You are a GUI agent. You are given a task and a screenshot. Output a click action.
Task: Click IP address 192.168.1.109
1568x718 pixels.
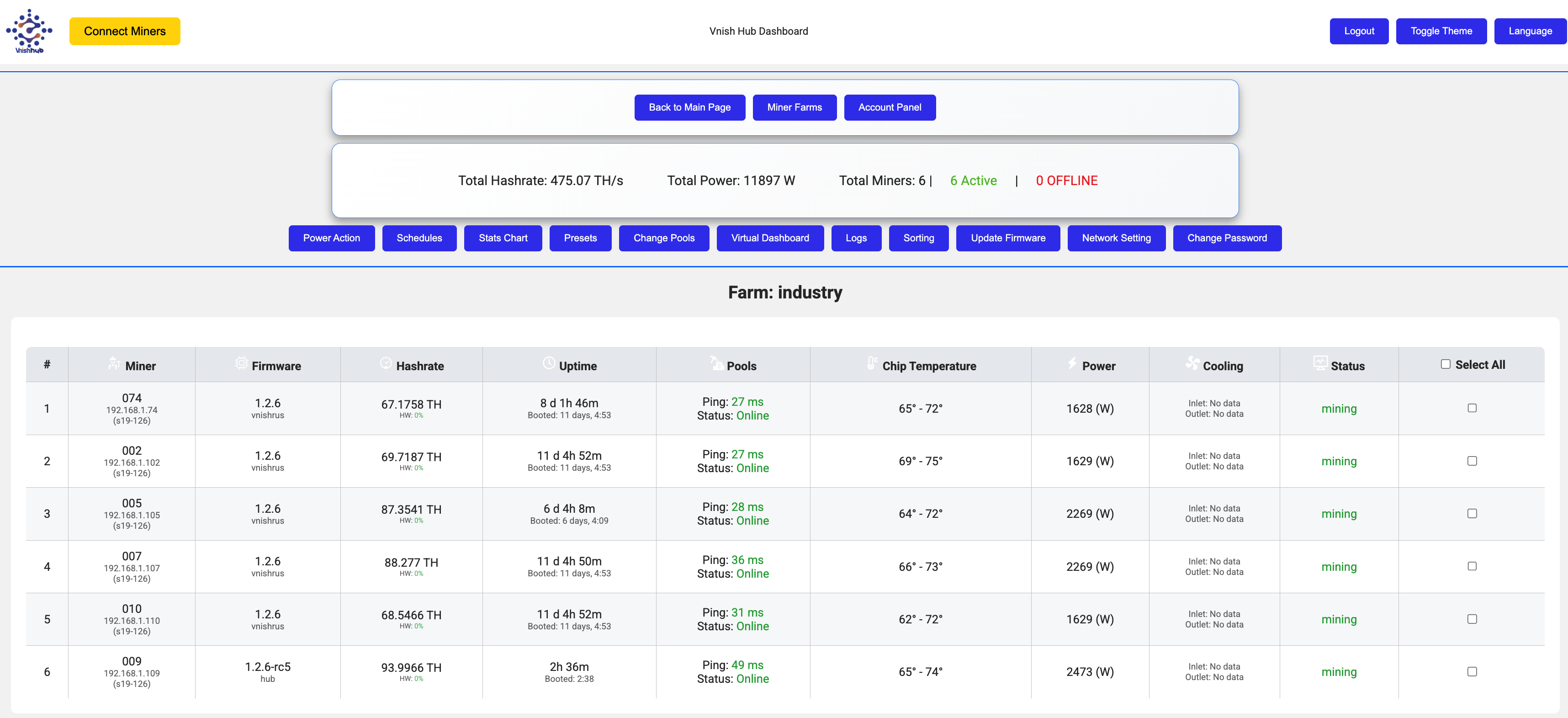point(132,674)
